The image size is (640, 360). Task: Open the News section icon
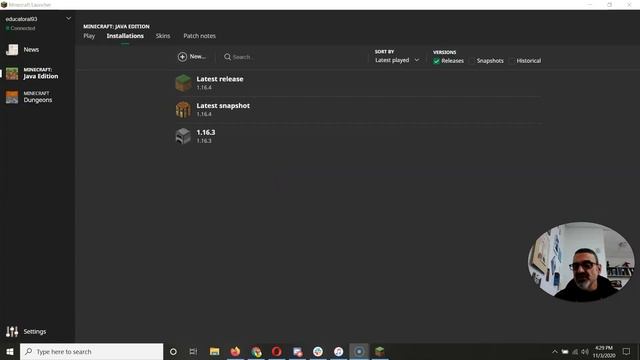(x=12, y=49)
